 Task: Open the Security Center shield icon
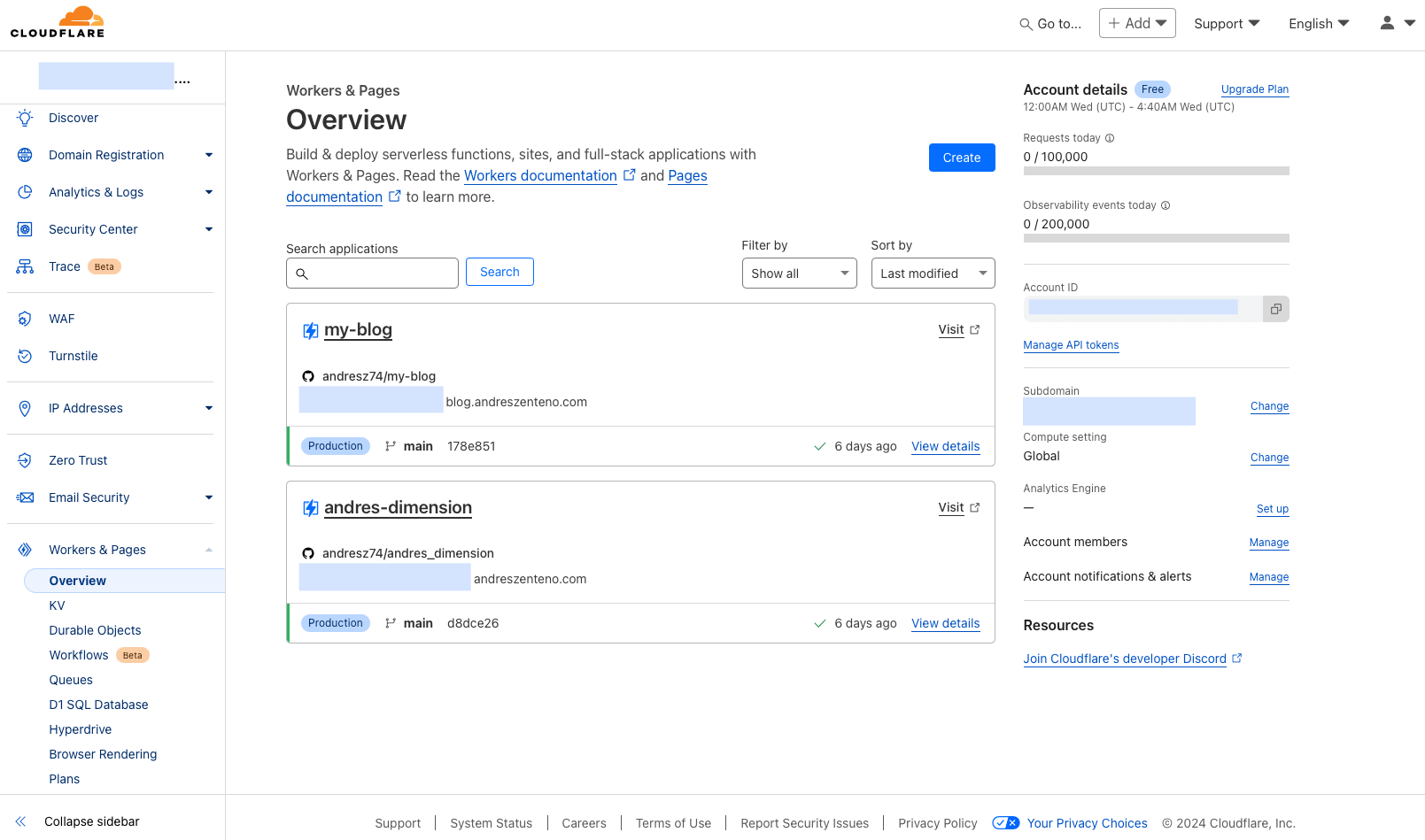point(24,228)
